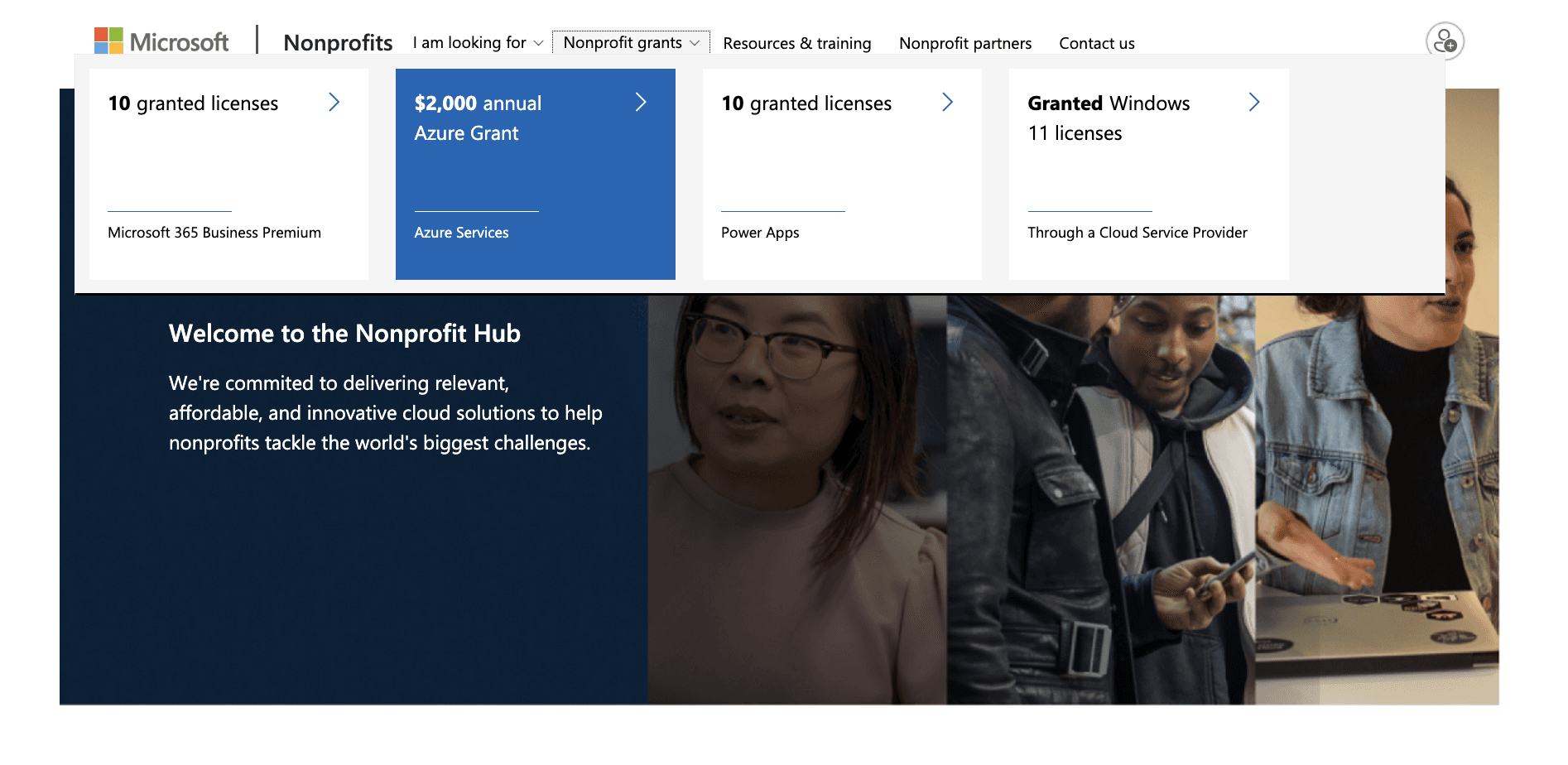Click the 'Nonprofits' site title
The width and height of the screenshot is (1568, 765).
pyautogui.click(x=338, y=42)
